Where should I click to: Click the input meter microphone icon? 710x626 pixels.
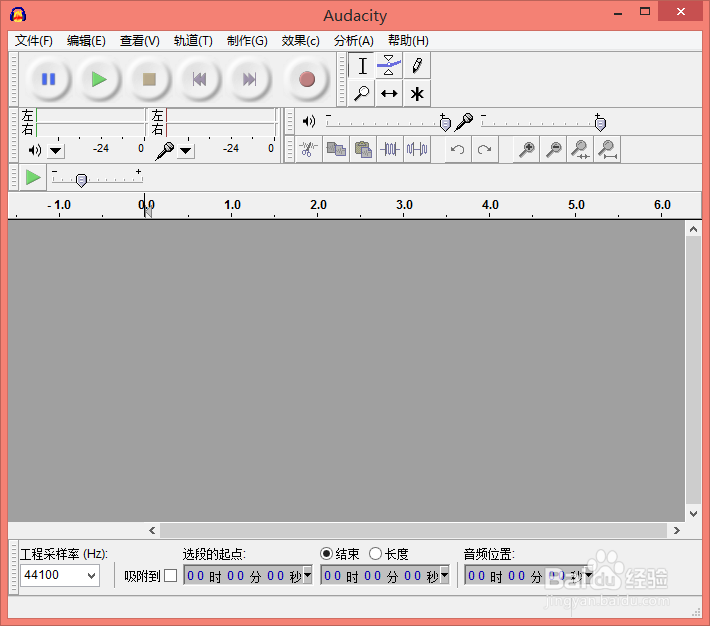pos(164,151)
